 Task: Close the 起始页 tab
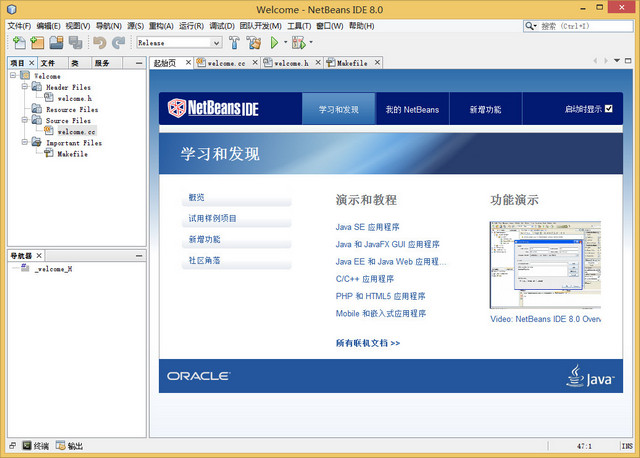(188, 62)
